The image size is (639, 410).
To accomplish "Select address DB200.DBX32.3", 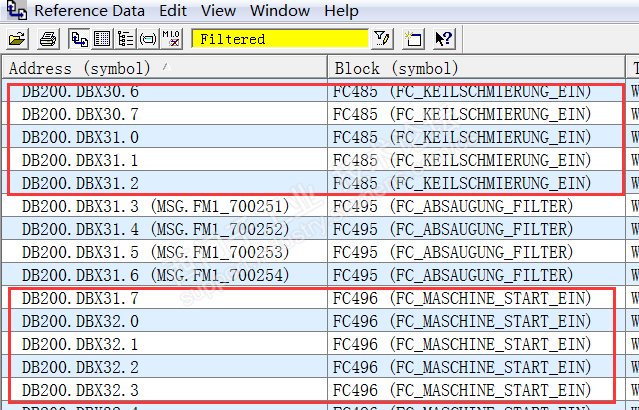I will coord(80,390).
